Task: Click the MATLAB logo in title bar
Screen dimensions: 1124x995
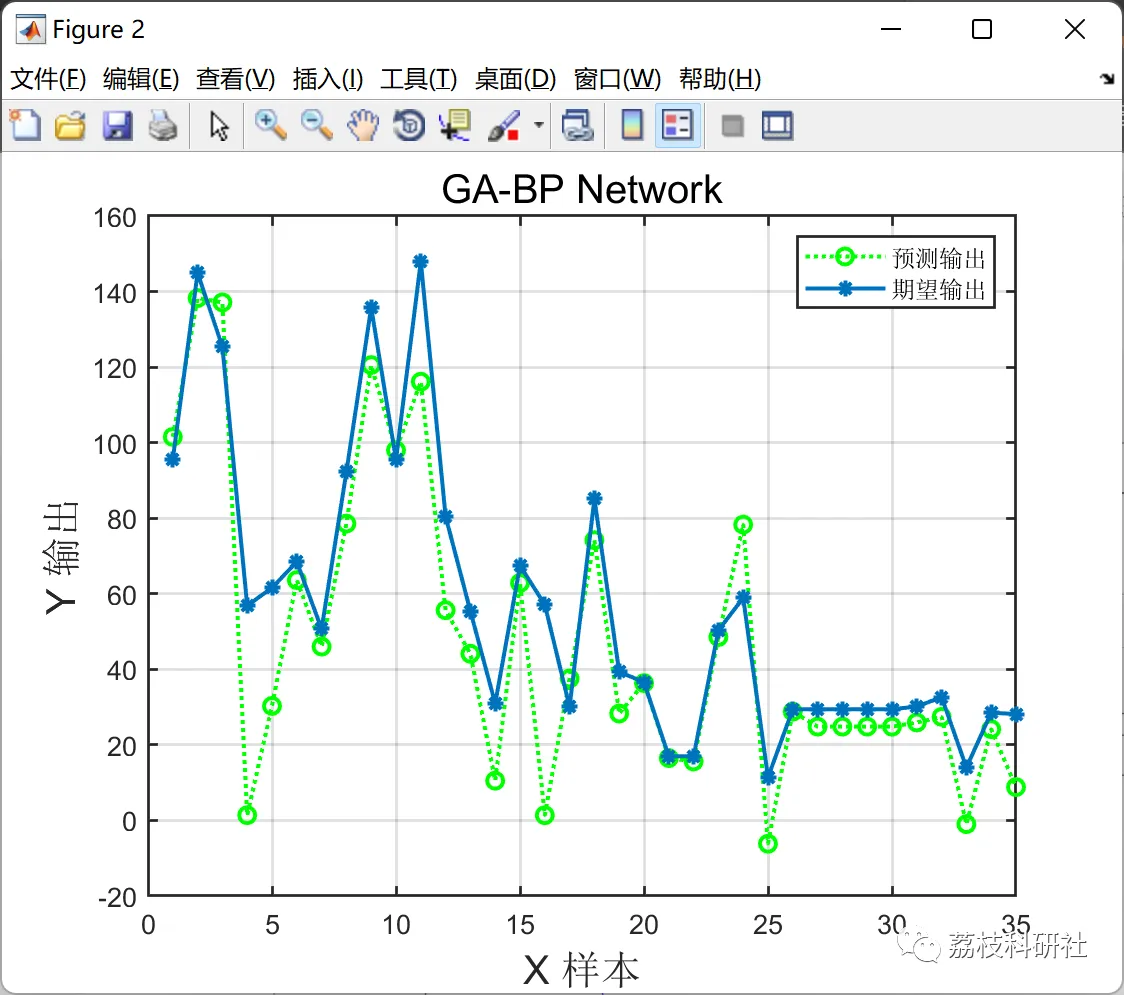Action: (x=30, y=29)
